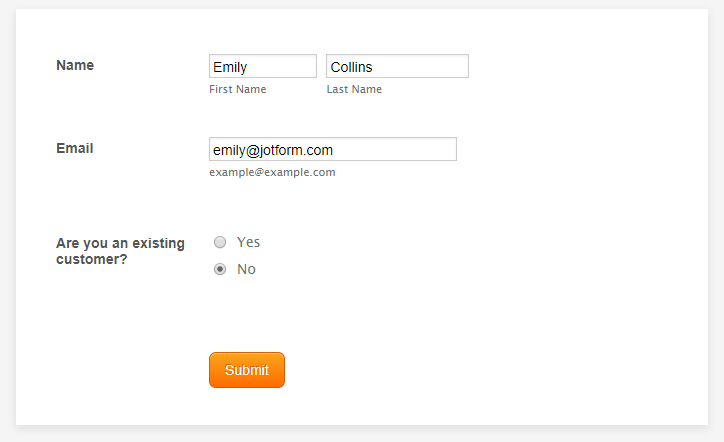Click the example@example.com hint text

[272, 172]
